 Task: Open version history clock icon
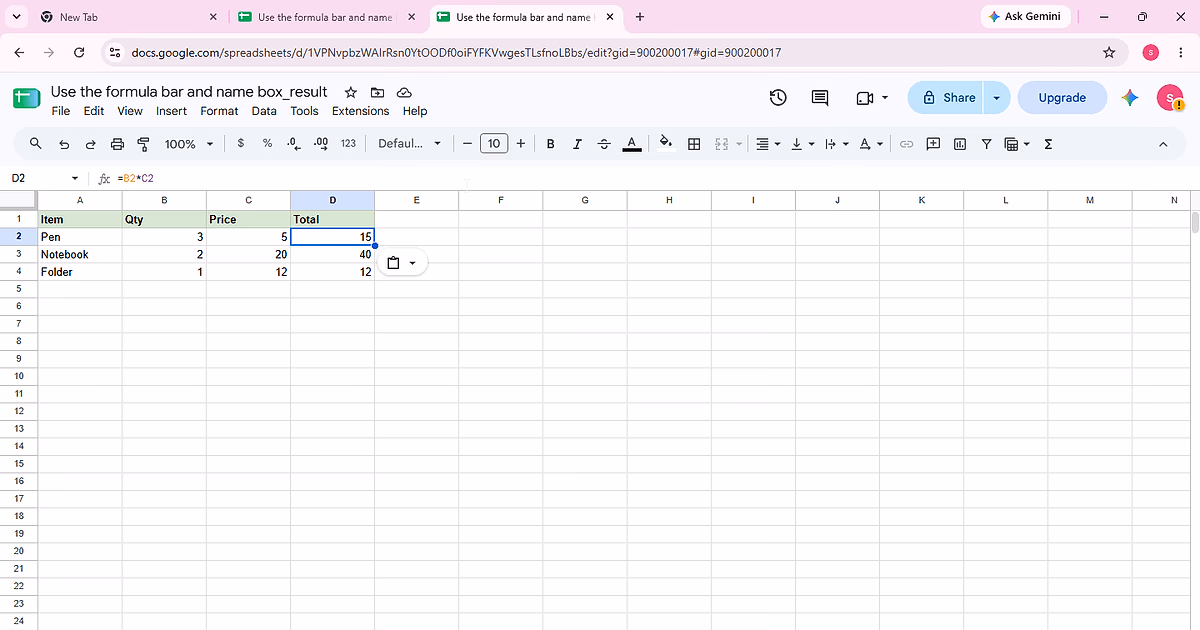[x=778, y=97]
